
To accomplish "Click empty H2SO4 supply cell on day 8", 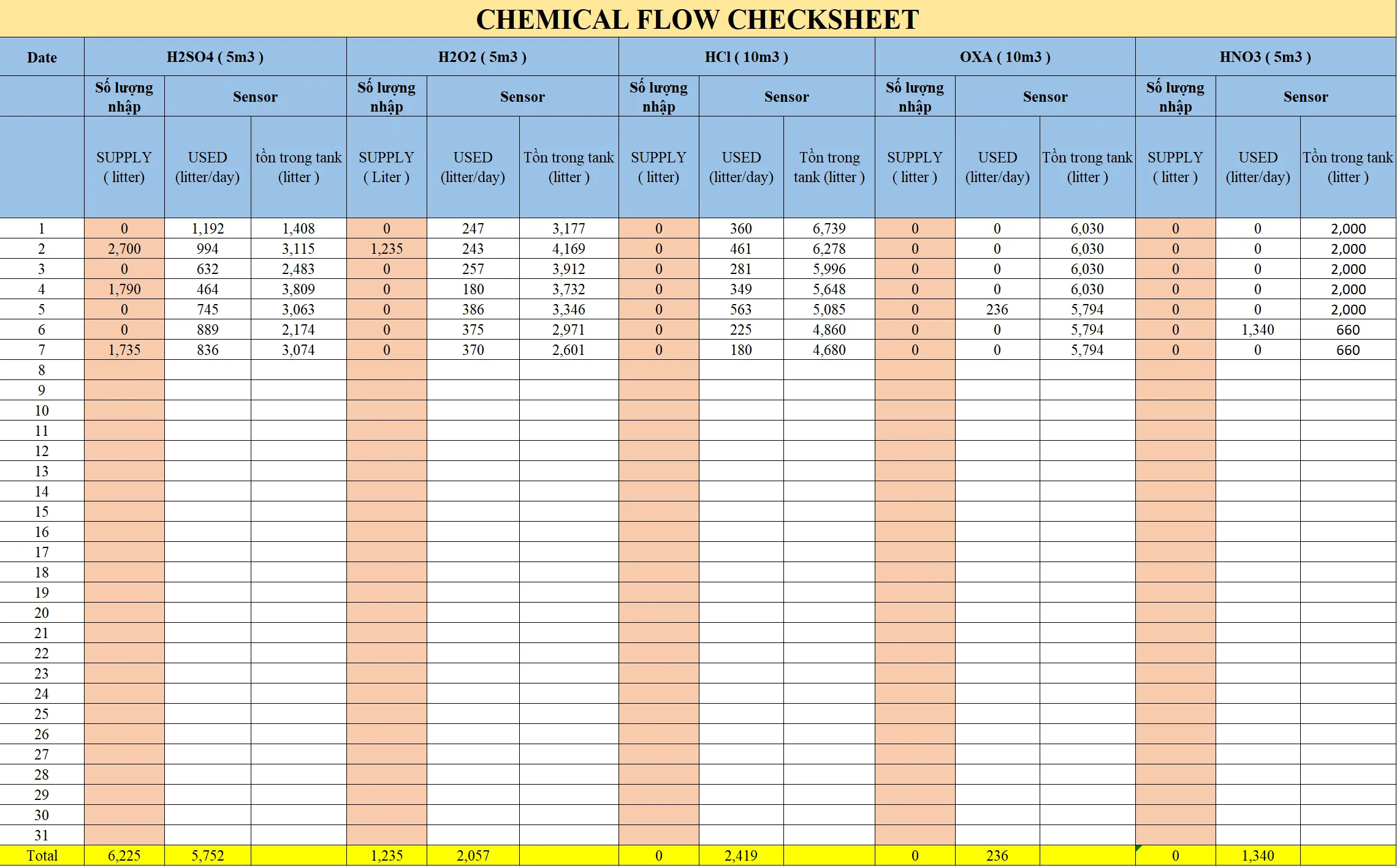I will pos(124,370).
